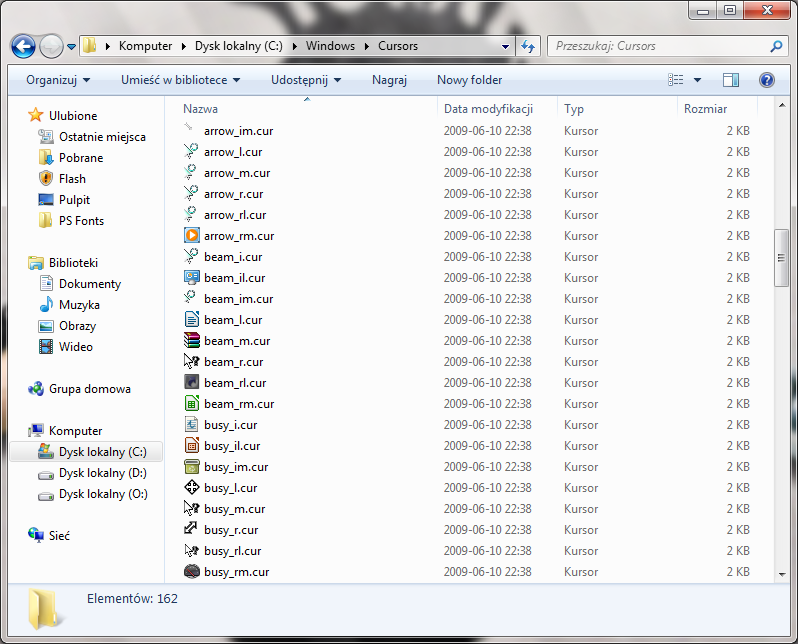Open the view options dropdown arrow
Viewport: 798px width, 644px height.
[697, 80]
